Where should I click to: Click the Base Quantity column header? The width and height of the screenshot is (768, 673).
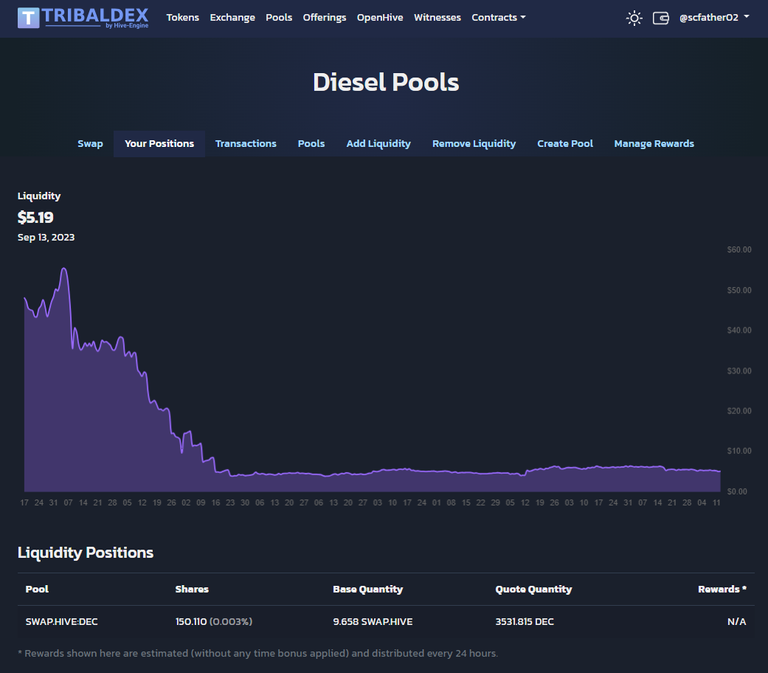pyautogui.click(x=368, y=589)
